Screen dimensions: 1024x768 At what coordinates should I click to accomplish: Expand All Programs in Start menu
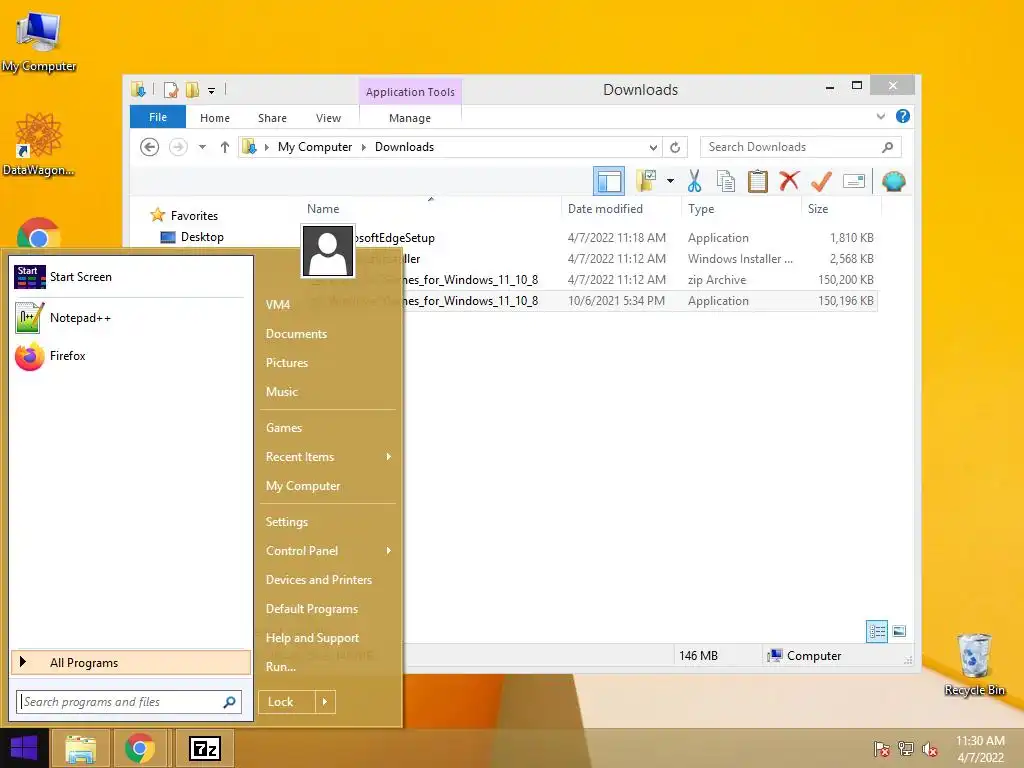(x=131, y=662)
